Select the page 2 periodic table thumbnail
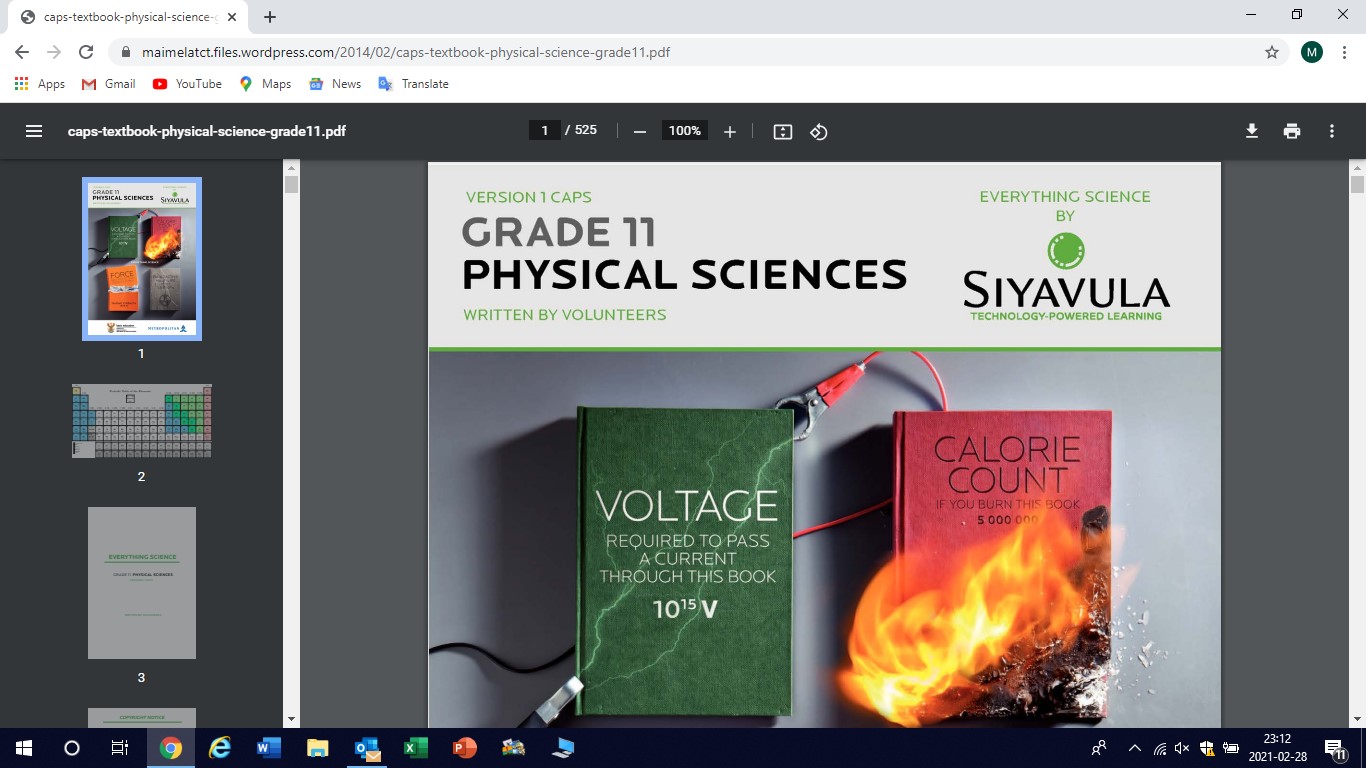The image size is (1366, 768). coord(141,421)
